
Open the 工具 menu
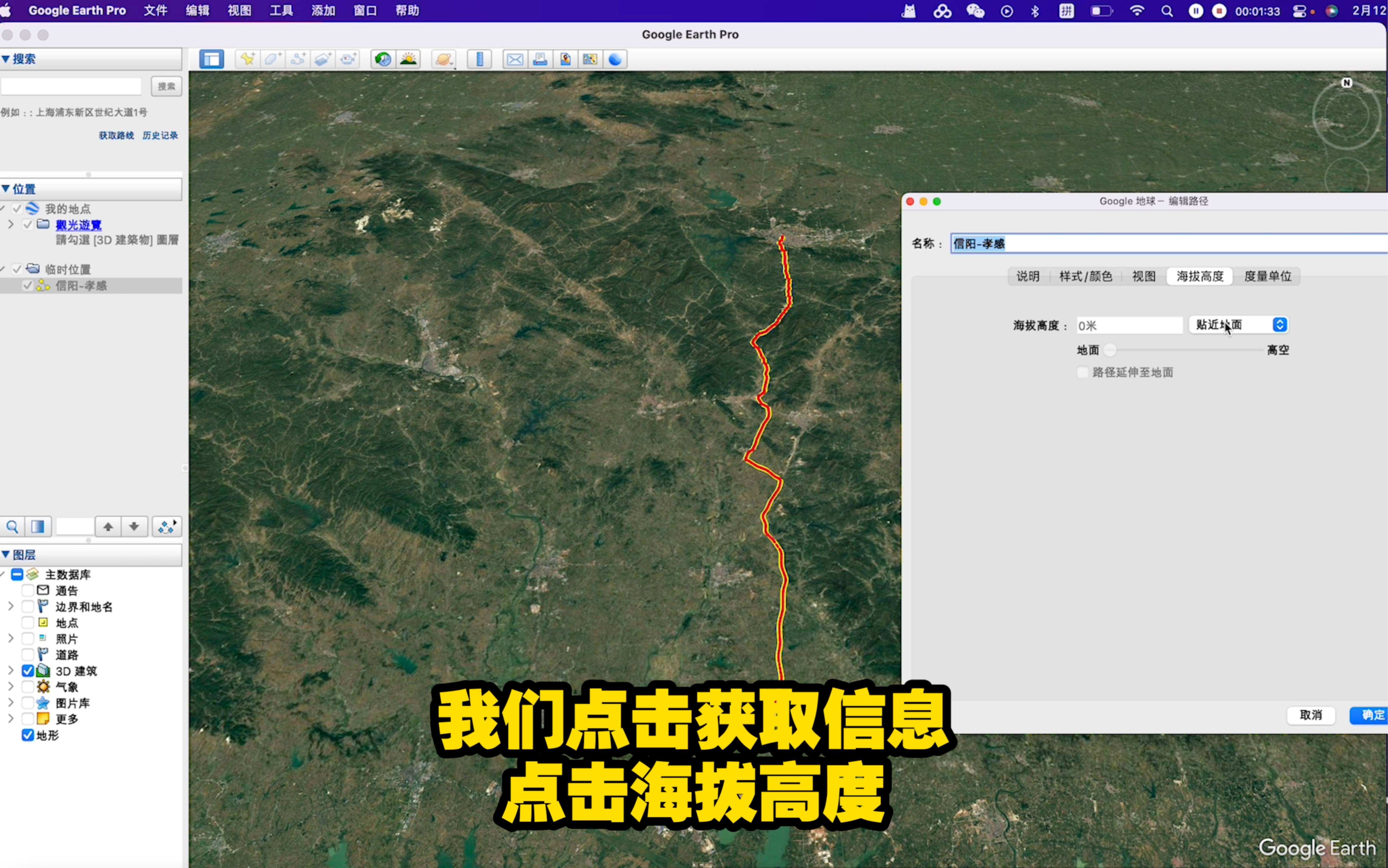coord(281,11)
